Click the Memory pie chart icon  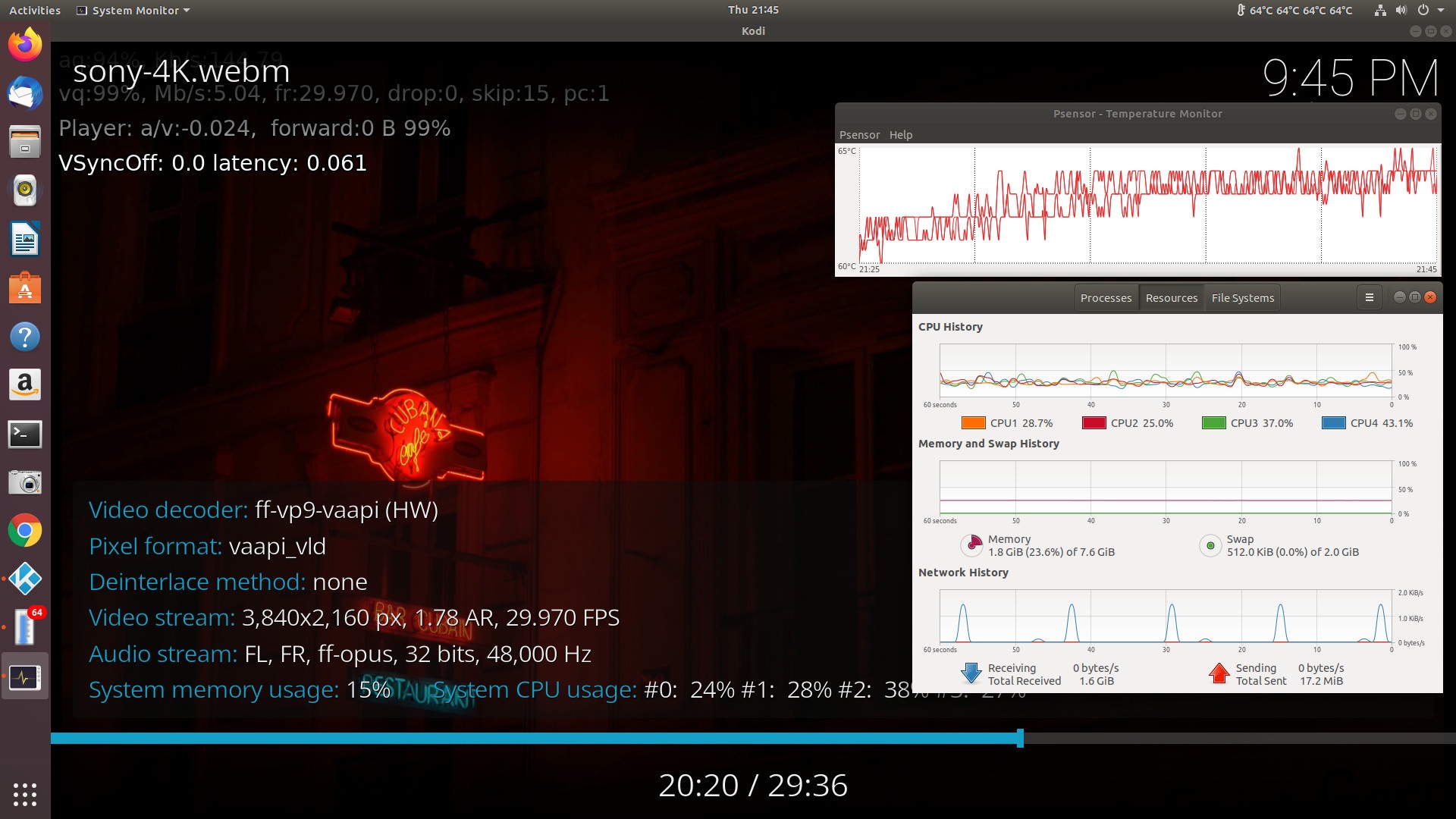[972, 545]
